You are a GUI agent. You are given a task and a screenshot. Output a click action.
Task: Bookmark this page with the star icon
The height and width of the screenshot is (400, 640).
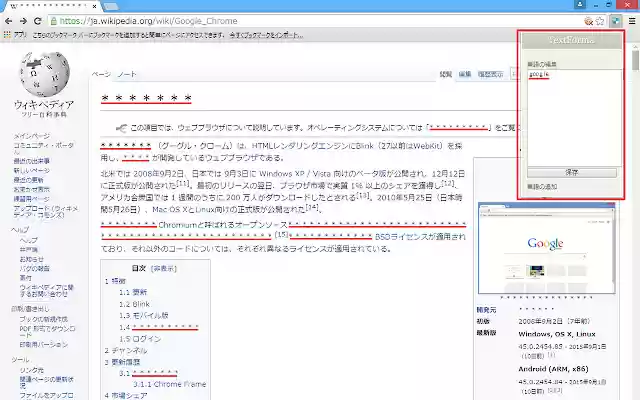click(600, 21)
